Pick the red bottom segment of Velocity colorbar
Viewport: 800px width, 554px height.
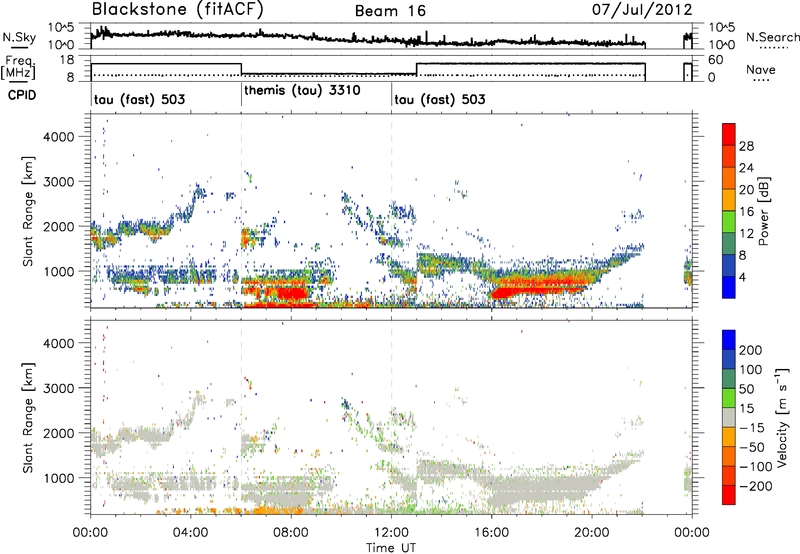pyautogui.click(x=729, y=495)
